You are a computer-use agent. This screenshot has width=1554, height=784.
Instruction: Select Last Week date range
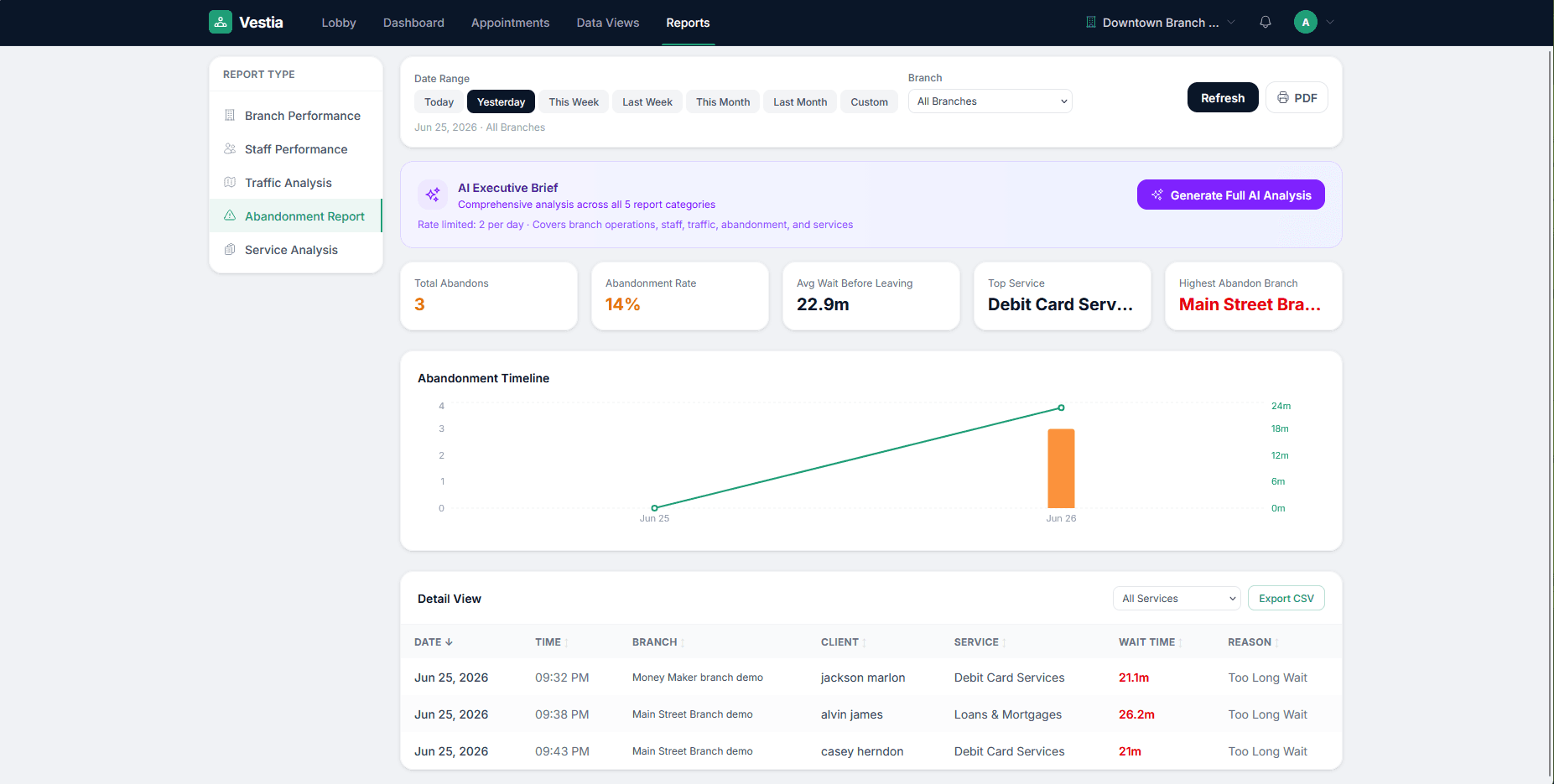647,102
